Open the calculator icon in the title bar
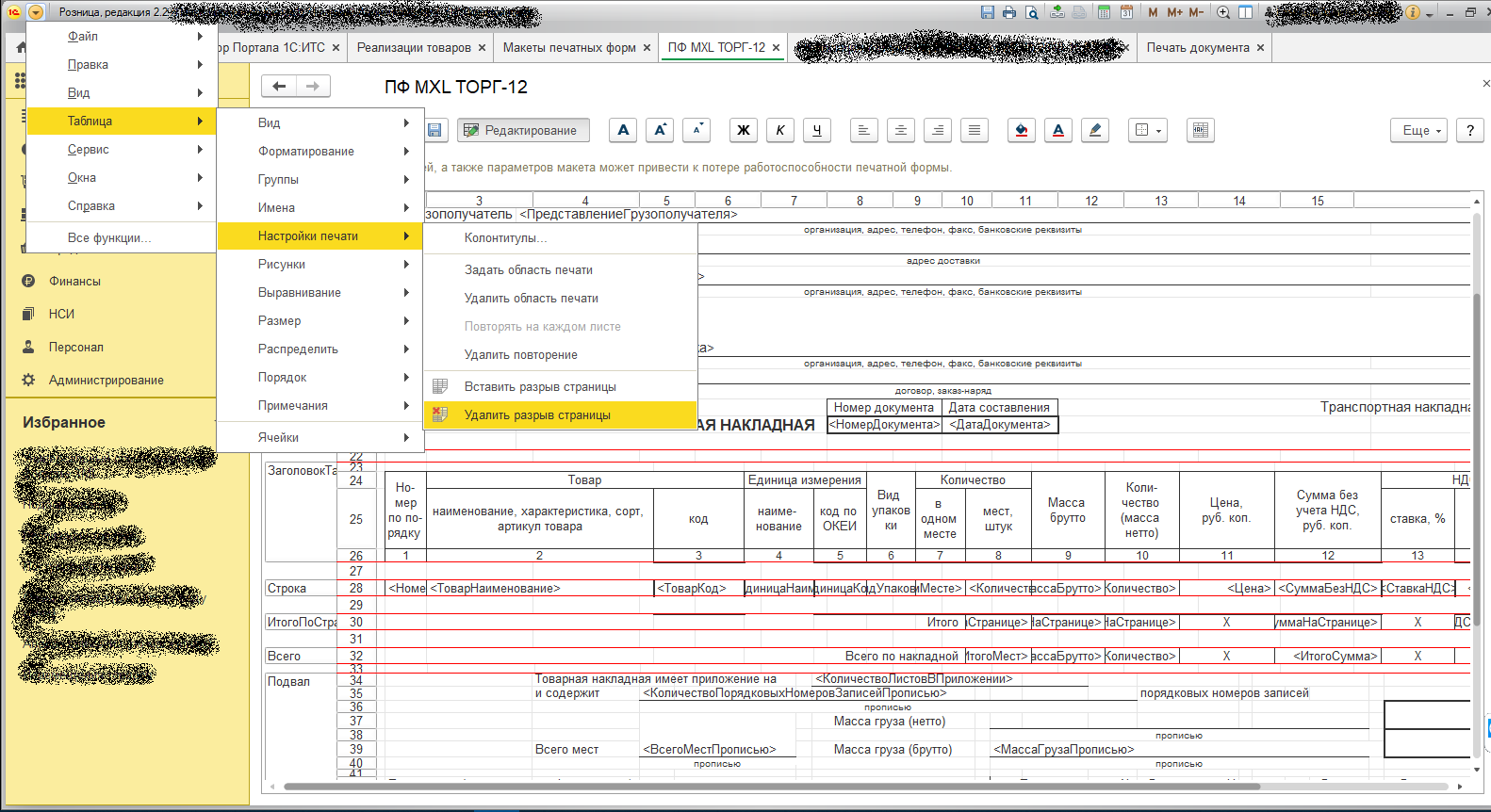Viewport: 1491px width, 812px height. [1104, 12]
